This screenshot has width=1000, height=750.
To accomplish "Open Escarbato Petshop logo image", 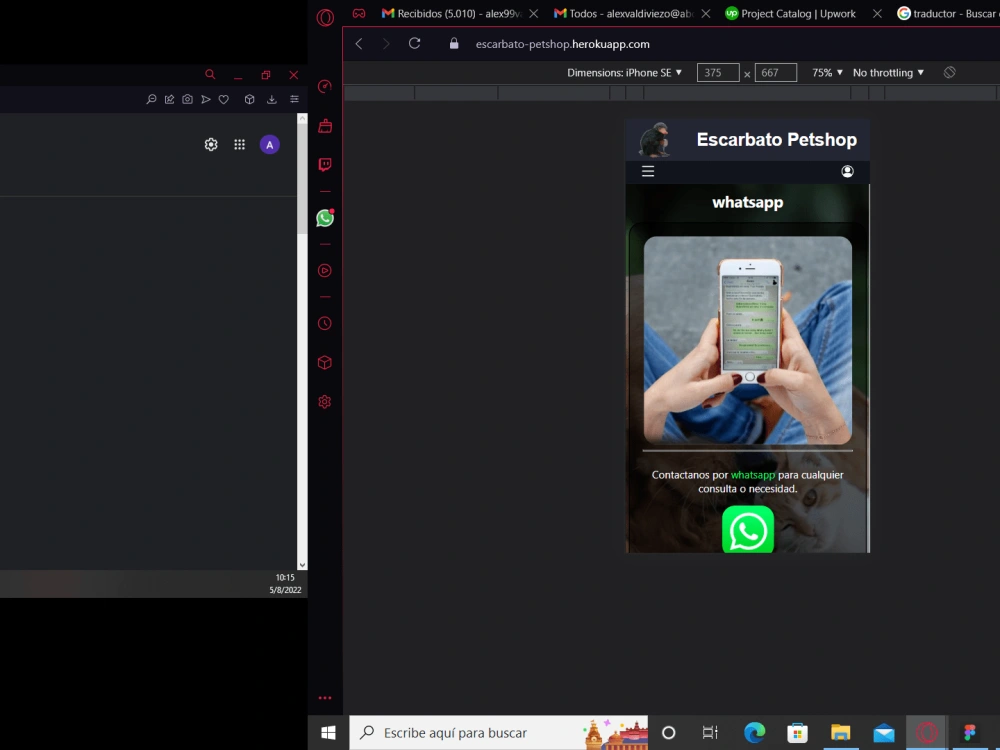I will pyautogui.click(x=655, y=139).
